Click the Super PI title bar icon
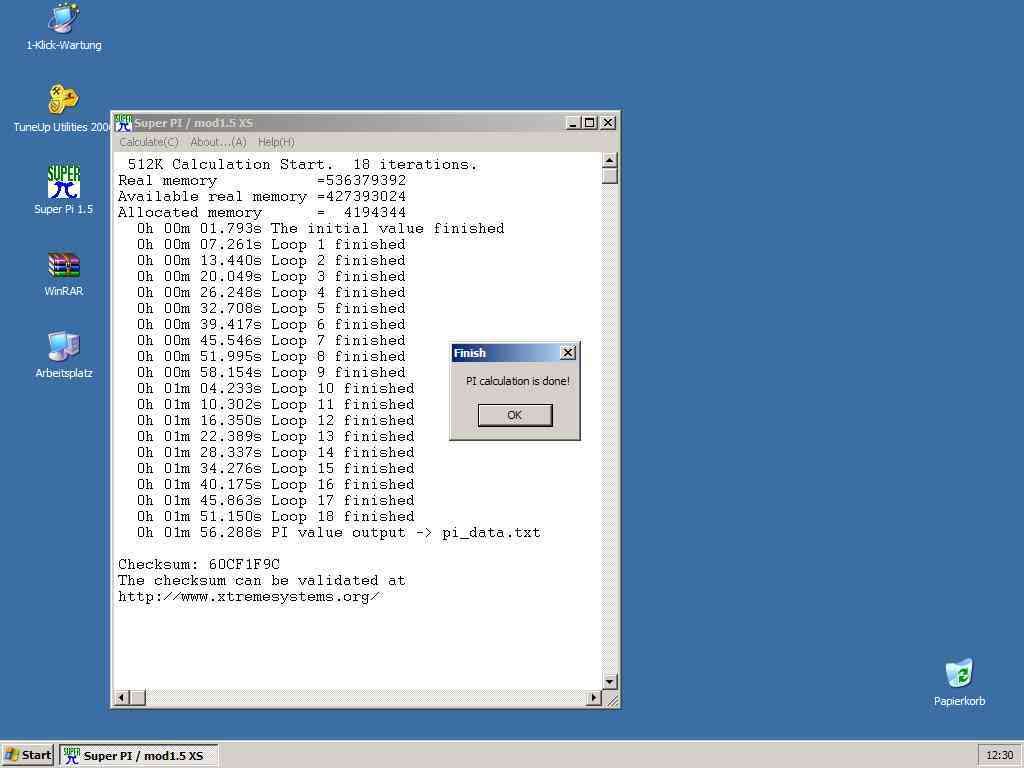This screenshot has width=1024, height=768. coord(123,123)
